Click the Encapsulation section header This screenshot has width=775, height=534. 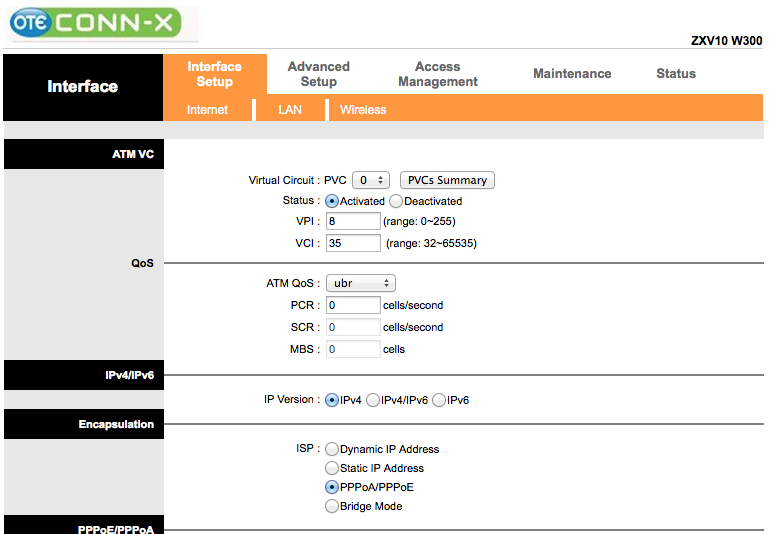(x=84, y=424)
